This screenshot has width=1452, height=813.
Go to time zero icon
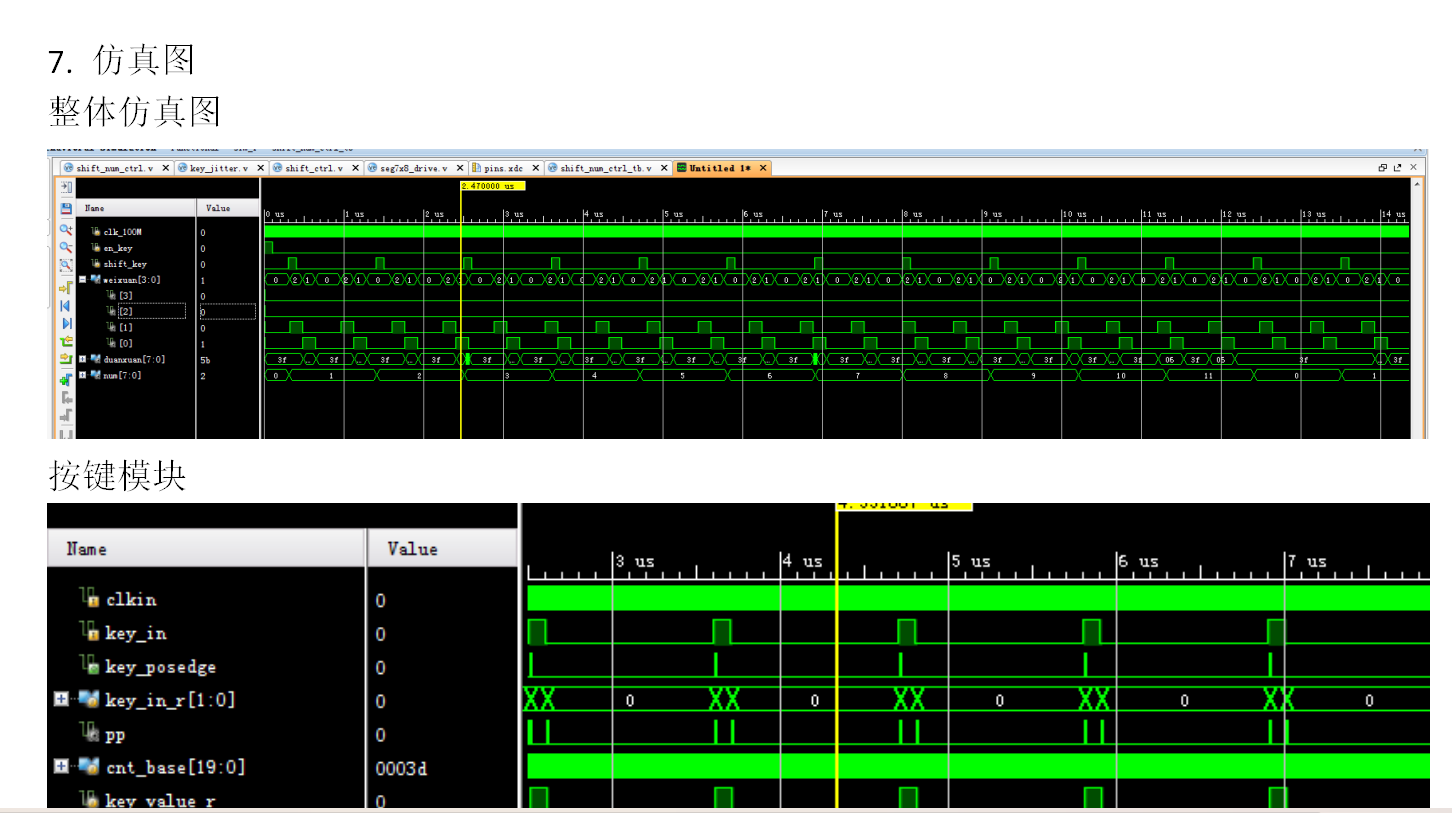[66, 305]
